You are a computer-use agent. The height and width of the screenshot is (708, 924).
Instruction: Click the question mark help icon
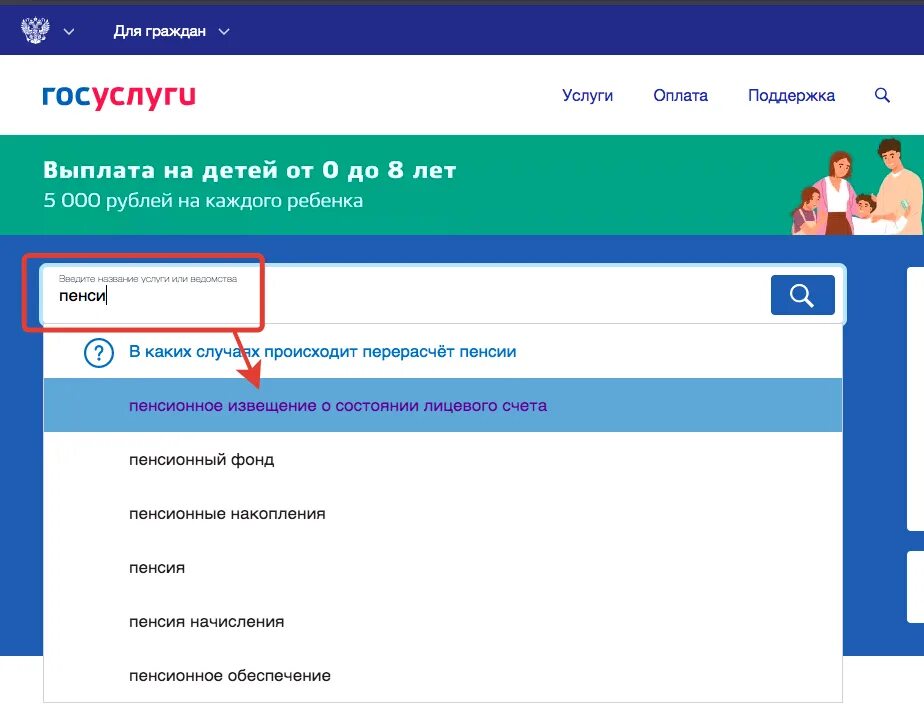point(99,353)
